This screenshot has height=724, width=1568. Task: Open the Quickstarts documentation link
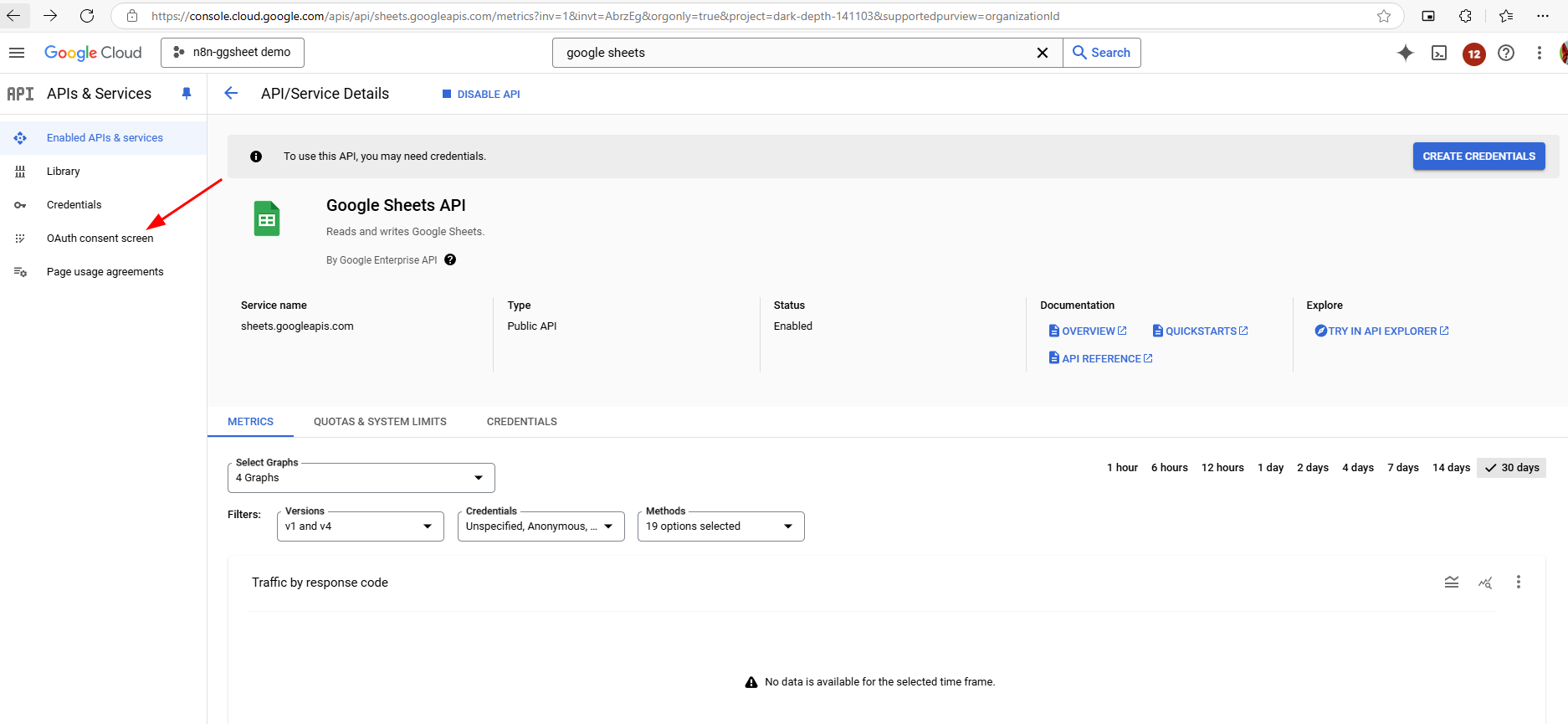tap(1201, 331)
